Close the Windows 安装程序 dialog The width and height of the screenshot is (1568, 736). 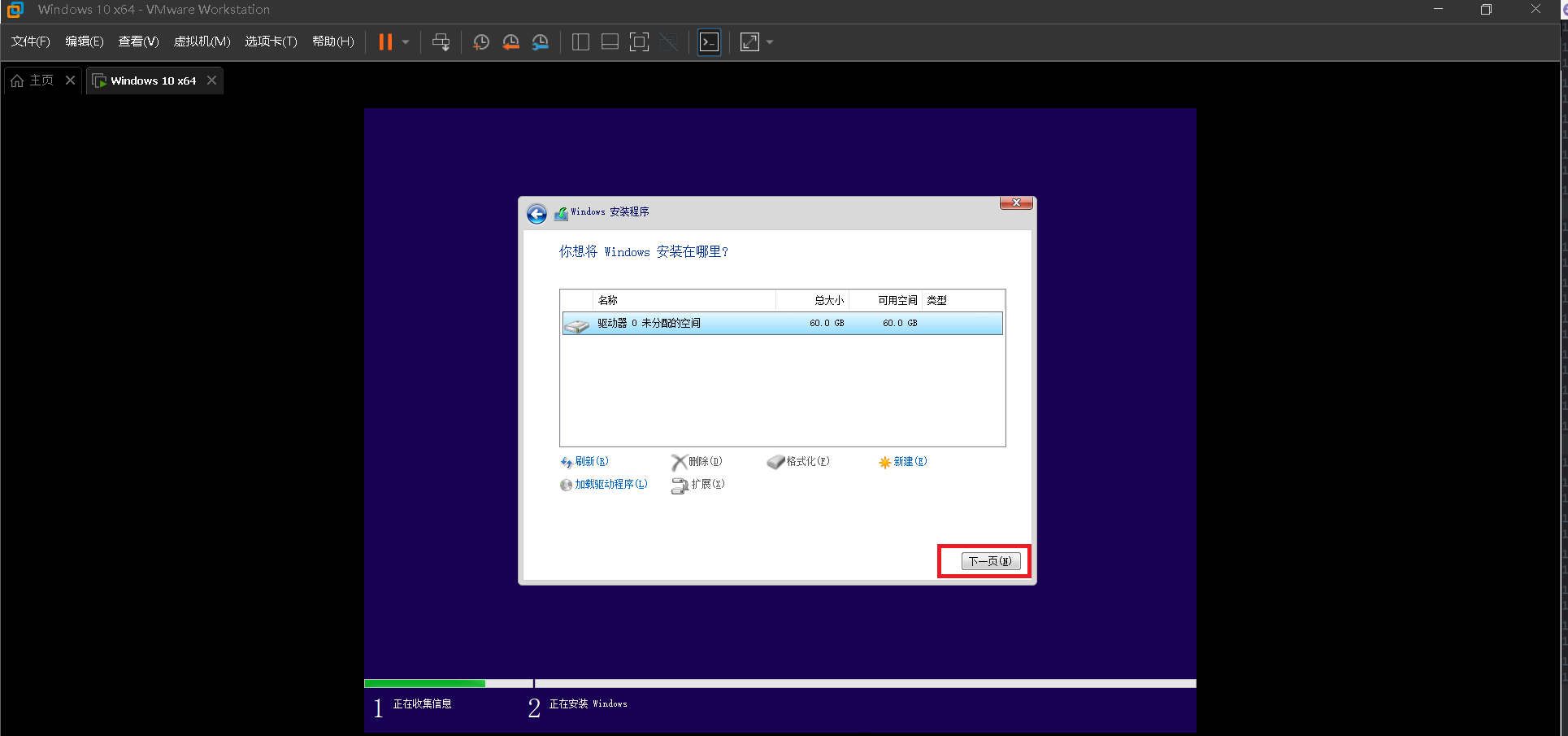1016,203
